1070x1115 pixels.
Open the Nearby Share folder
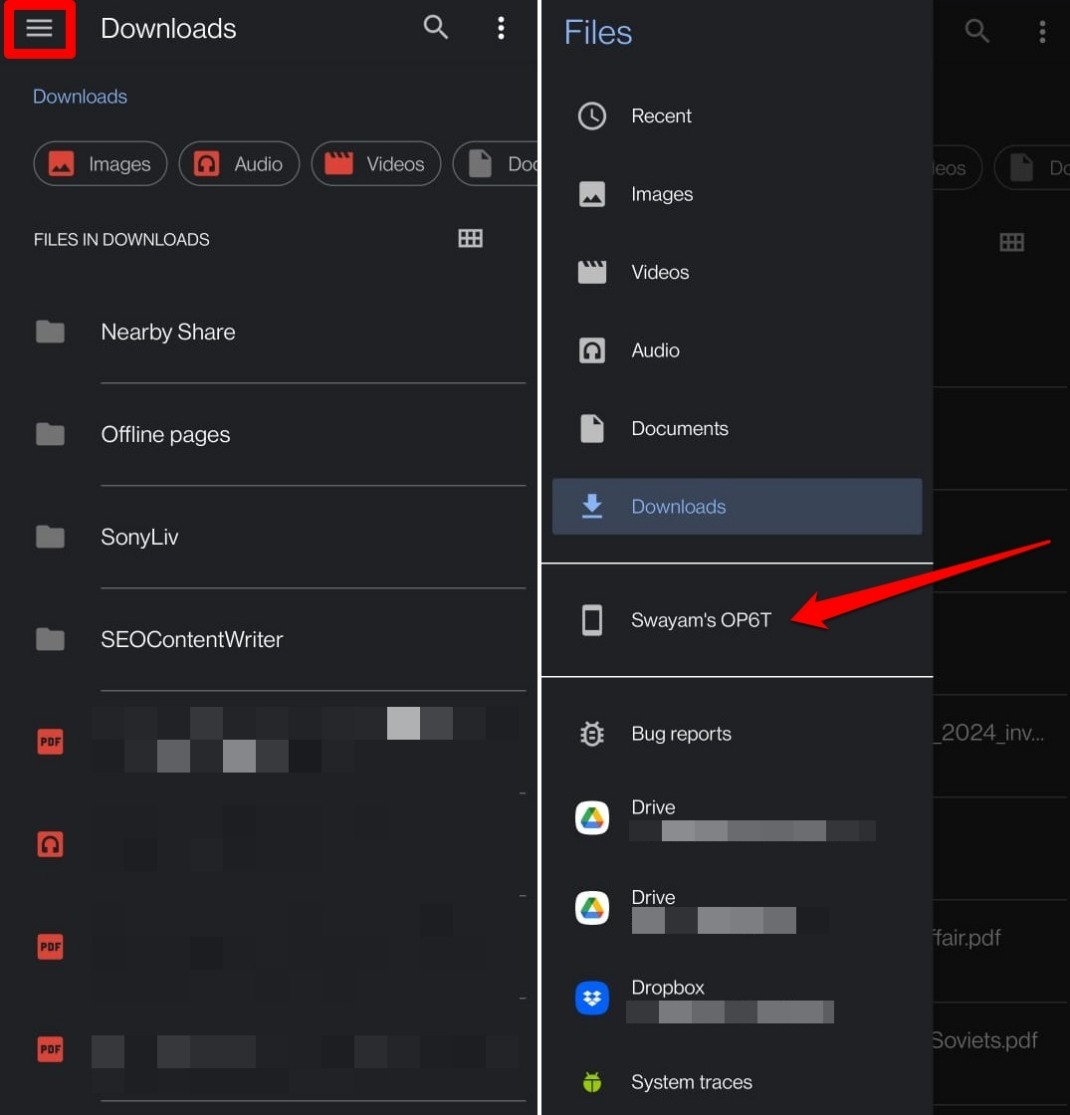click(268, 332)
